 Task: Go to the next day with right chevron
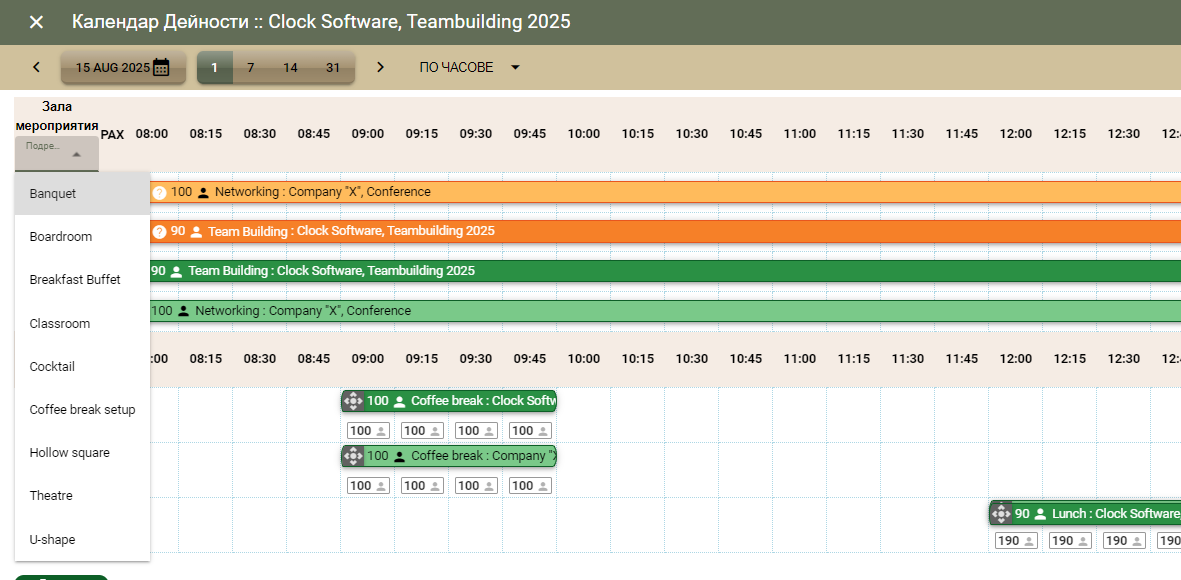[380, 67]
